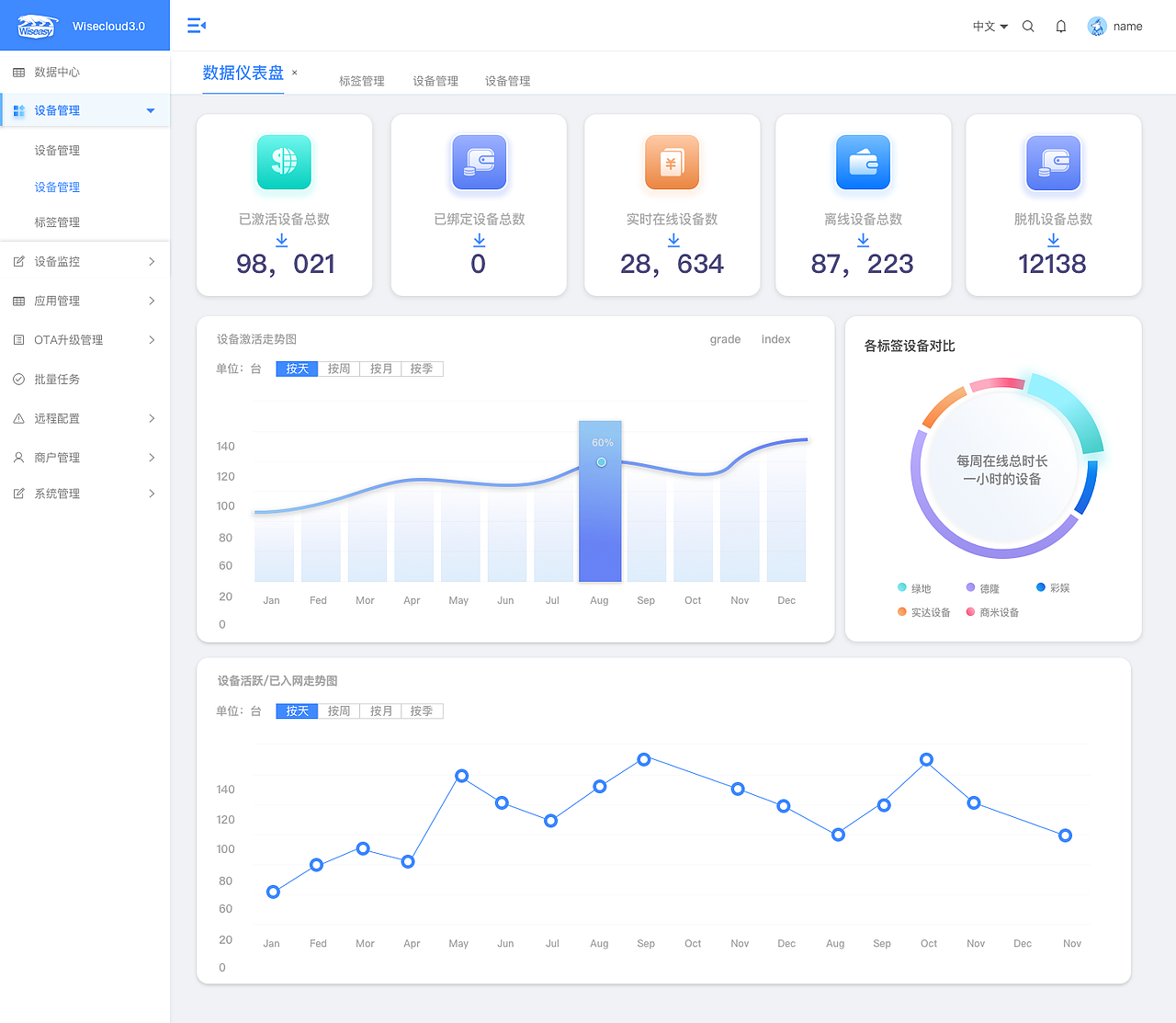Select 按天 in 设备激活走势图
This screenshot has height=1023, width=1176.
[297, 369]
